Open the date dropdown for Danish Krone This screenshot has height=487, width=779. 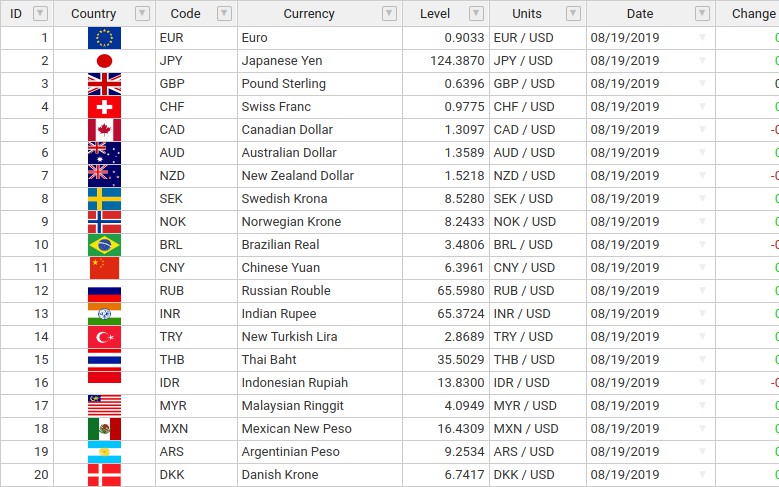tap(702, 475)
